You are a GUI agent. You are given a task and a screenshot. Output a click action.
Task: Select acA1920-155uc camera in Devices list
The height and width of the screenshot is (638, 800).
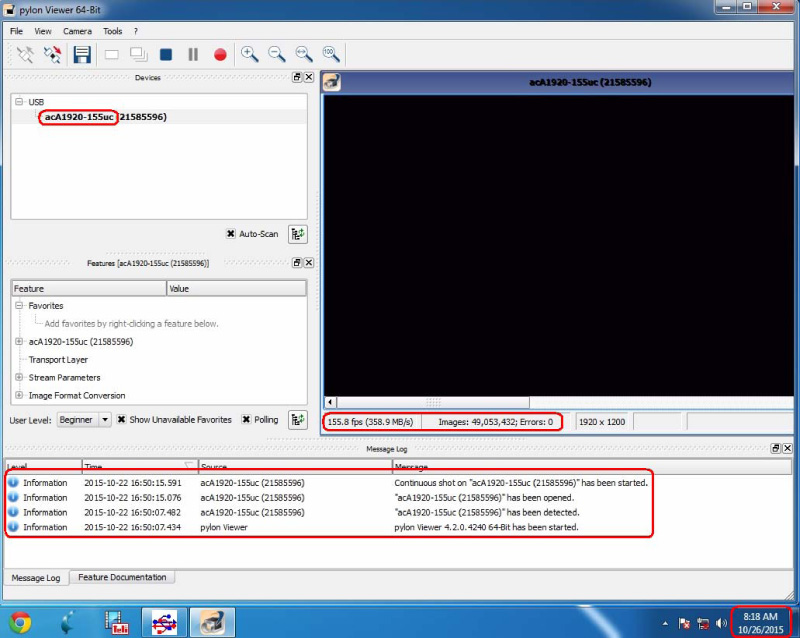pos(105,117)
